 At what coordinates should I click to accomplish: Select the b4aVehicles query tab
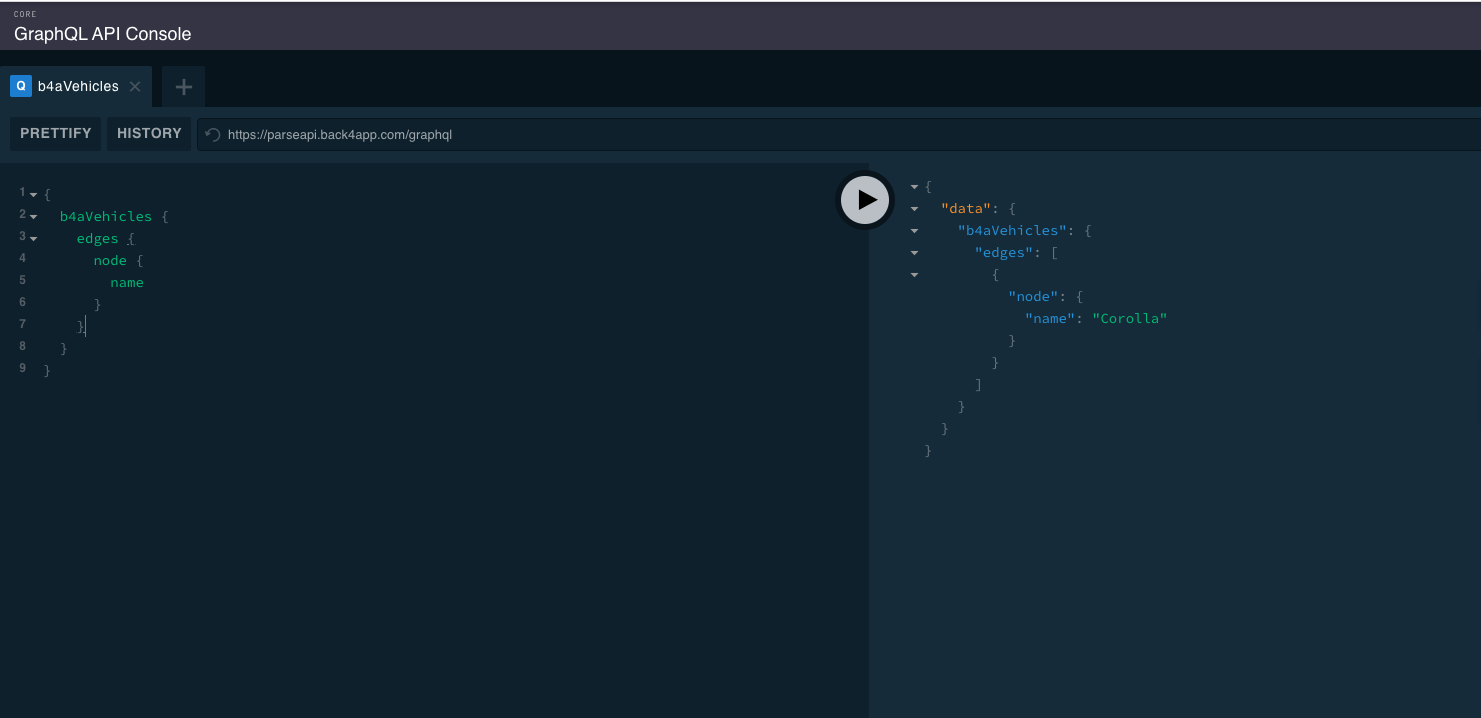(78, 86)
